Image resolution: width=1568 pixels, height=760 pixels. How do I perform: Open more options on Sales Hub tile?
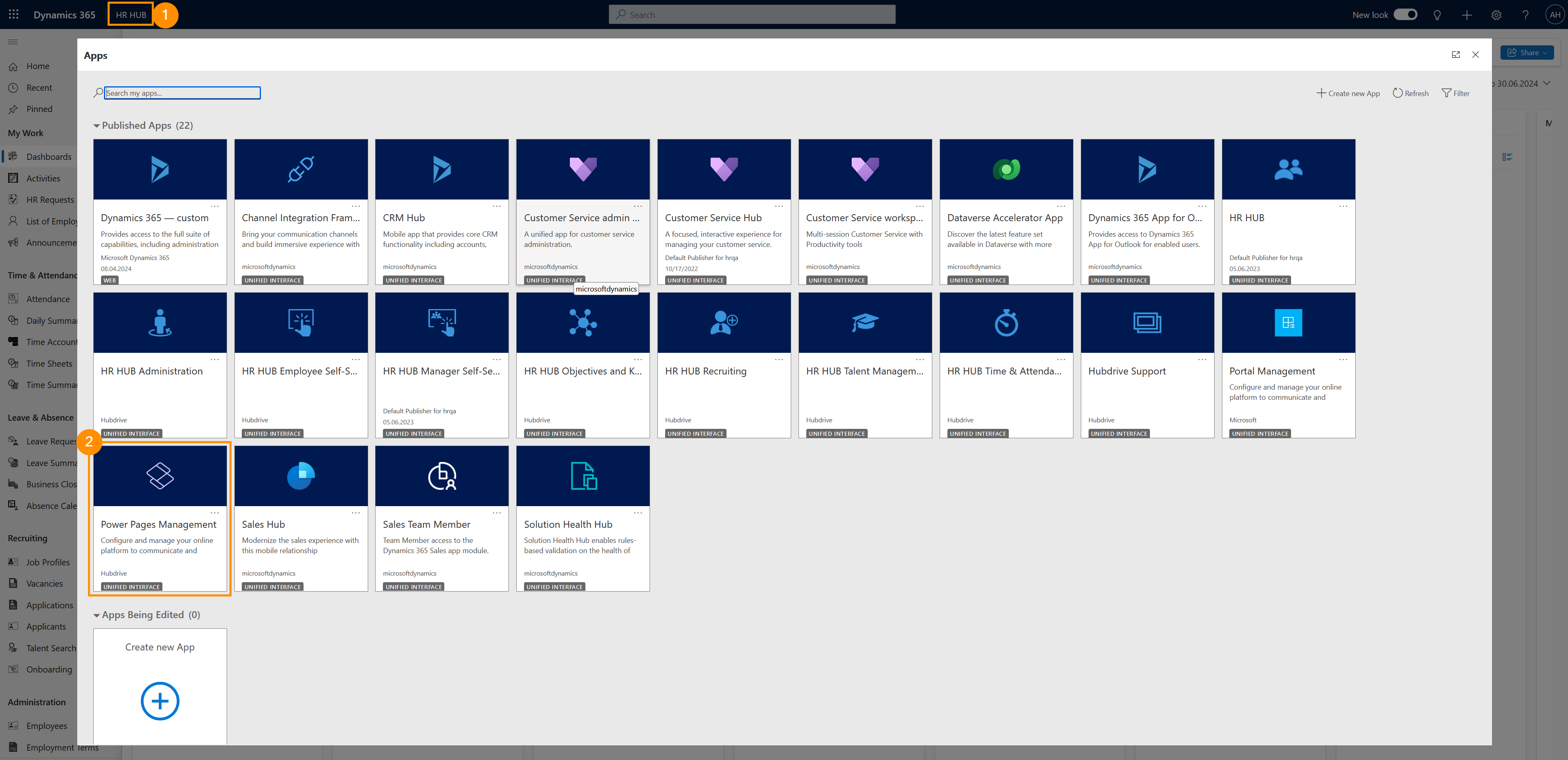point(355,513)
